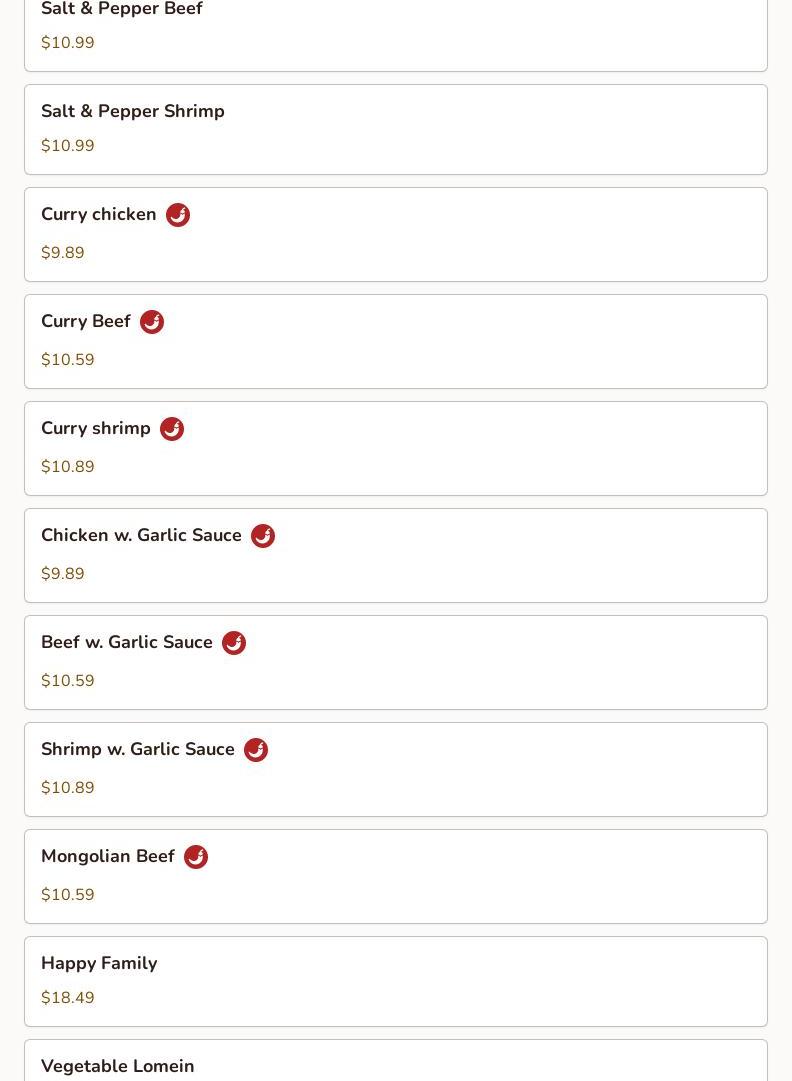This screenshot has width=792, height=1081.
Task: Click the chili icon beside Curry Beef
Action: coord(152,322)
